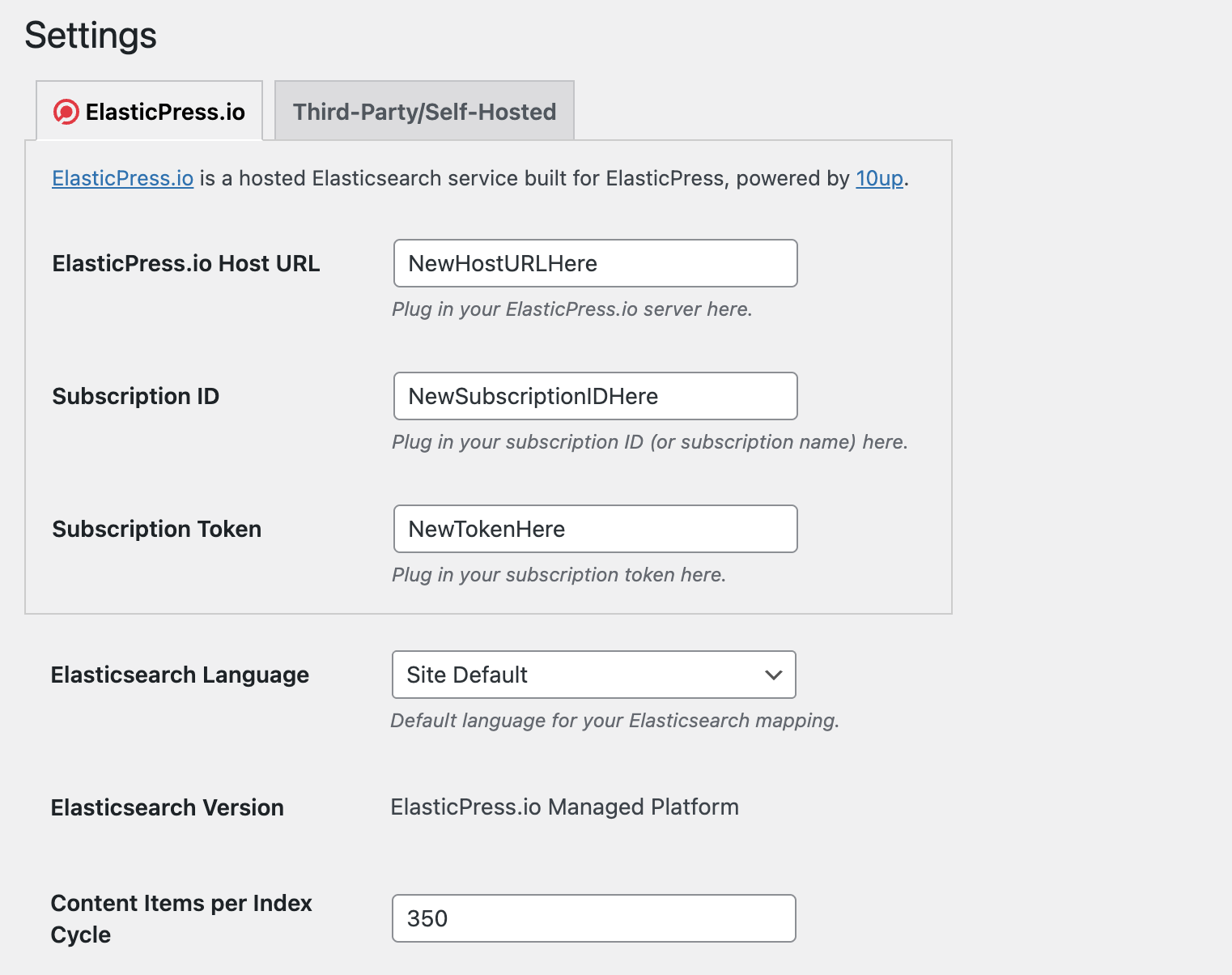Click the Elasticsearch Version label
Image resolution: width=1232 pixels, height=975 pixels.
(167, 807)
